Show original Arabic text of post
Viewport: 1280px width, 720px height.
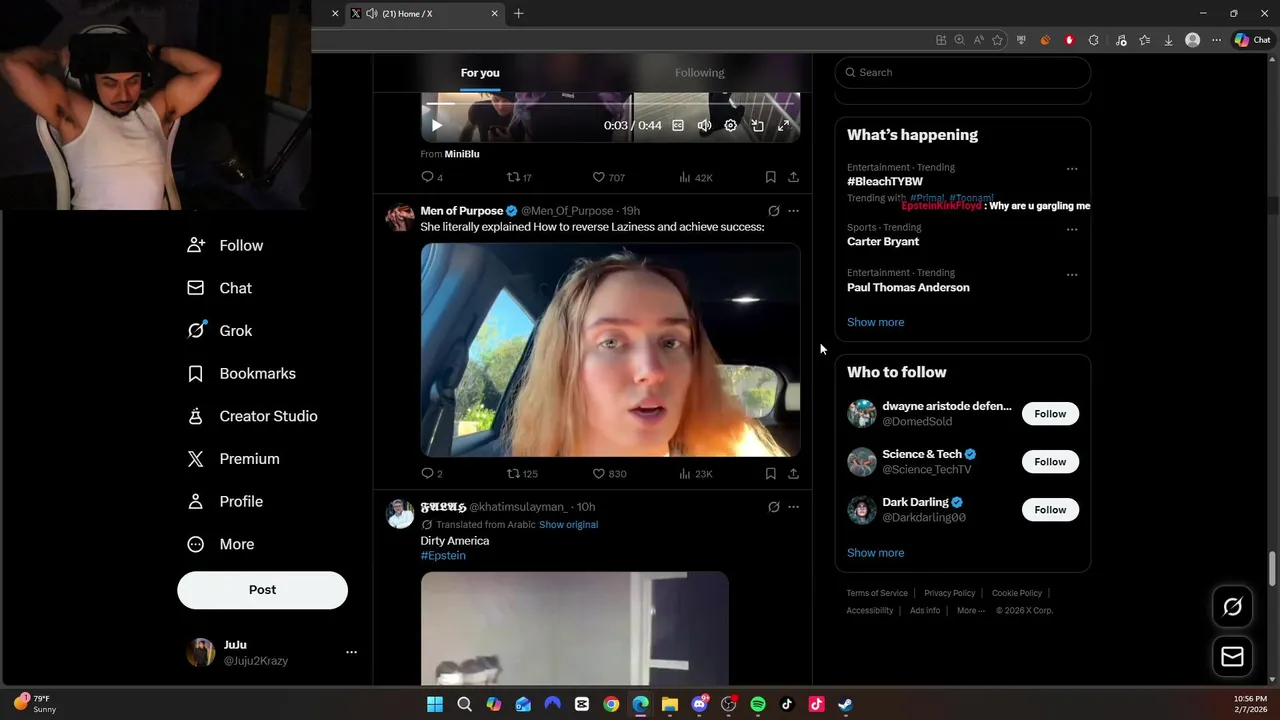[568, 525]
